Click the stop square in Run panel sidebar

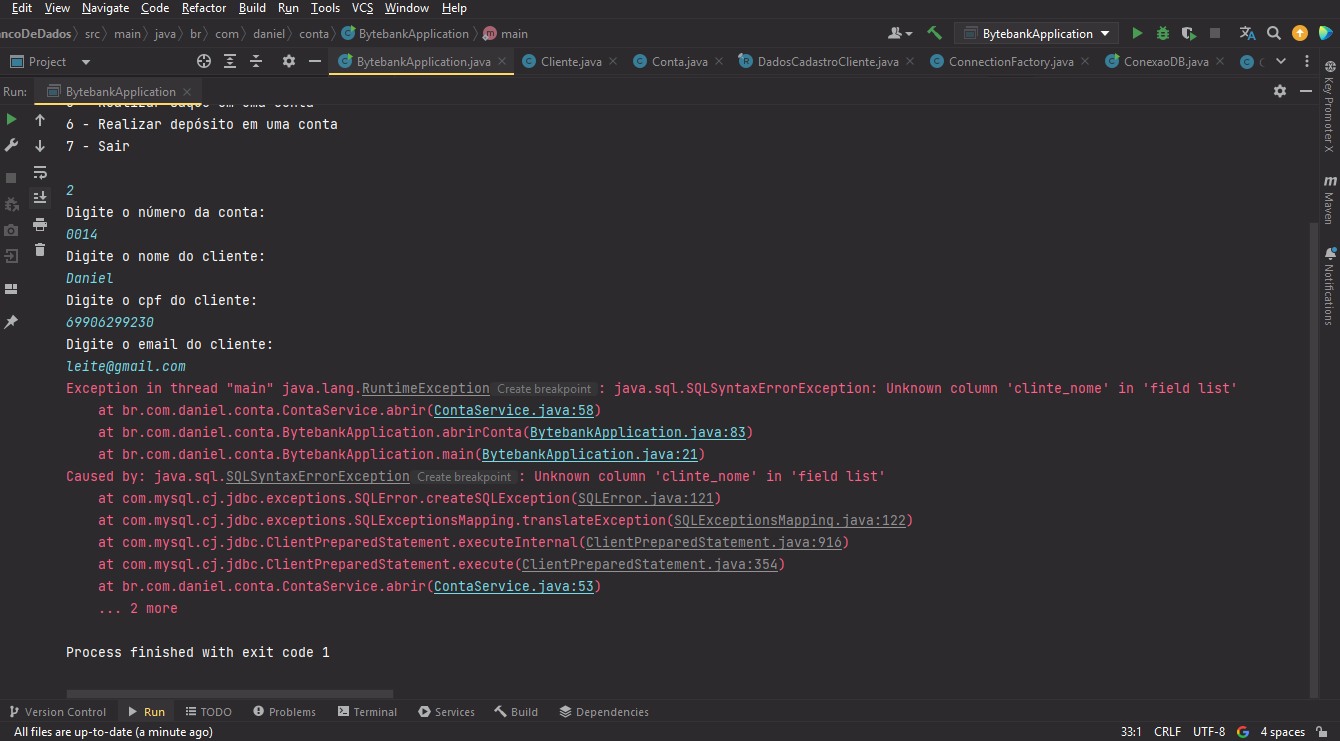coord(11,178)
